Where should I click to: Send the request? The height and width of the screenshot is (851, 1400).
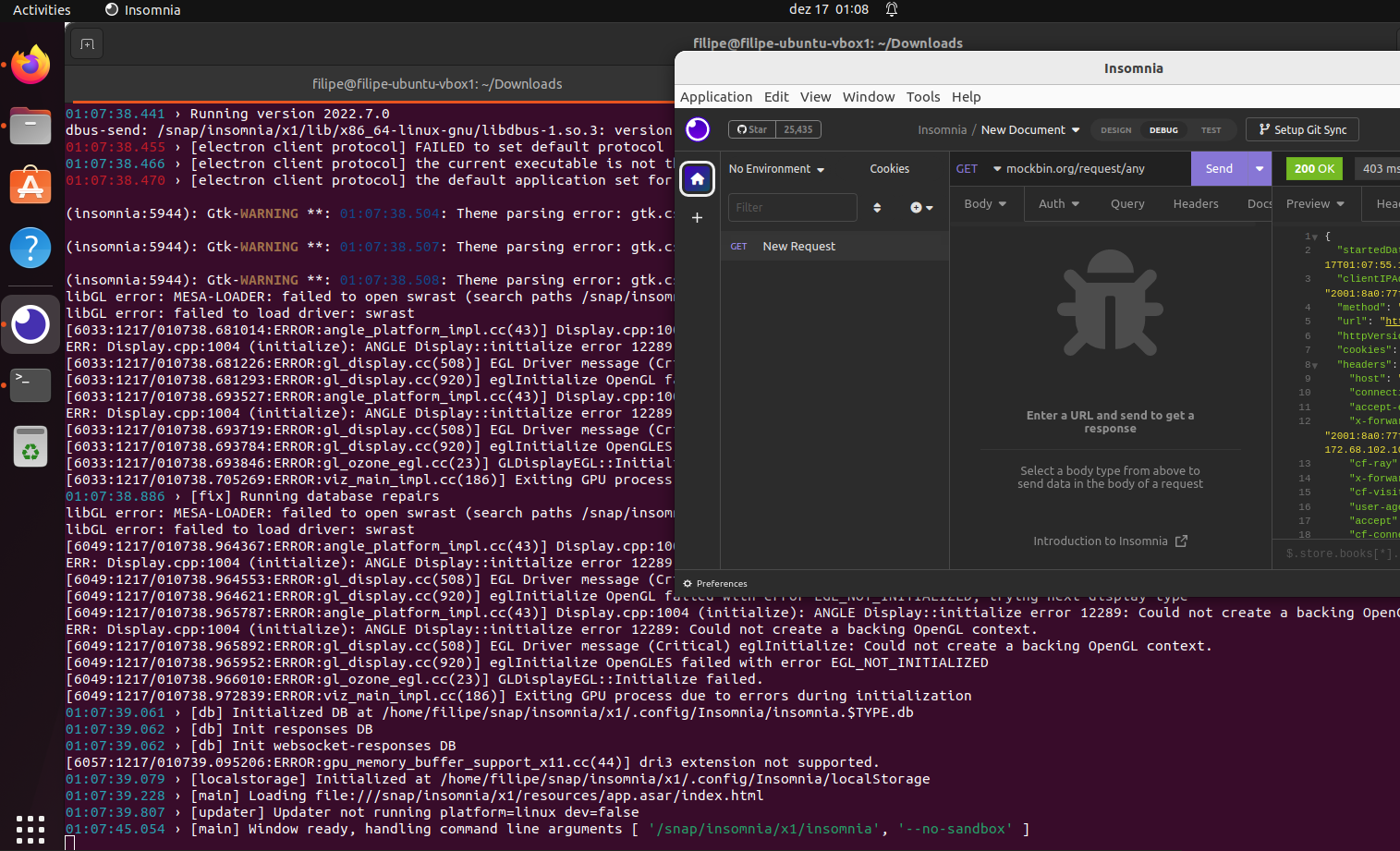tap(1219, 168)
